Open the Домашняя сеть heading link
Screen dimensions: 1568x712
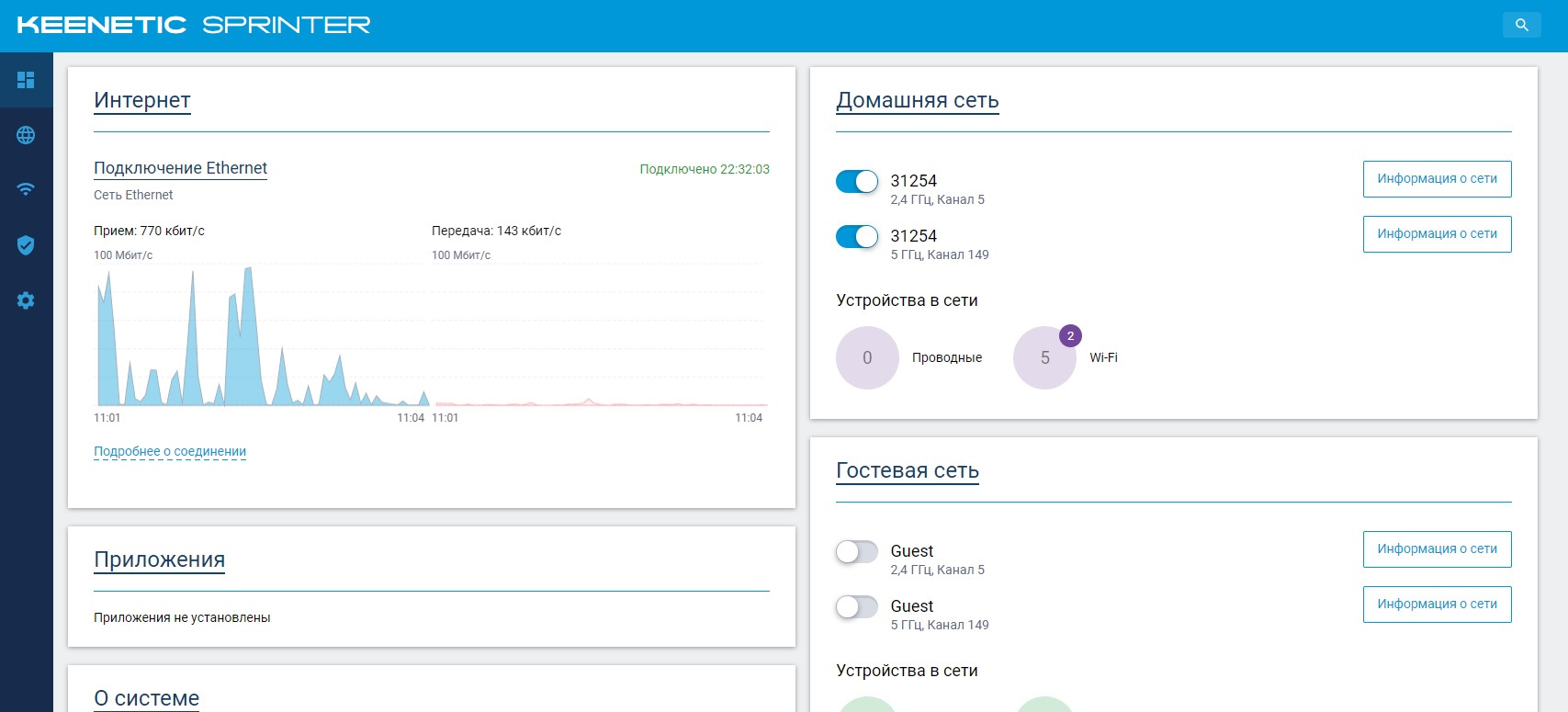[x=917, y=100]
